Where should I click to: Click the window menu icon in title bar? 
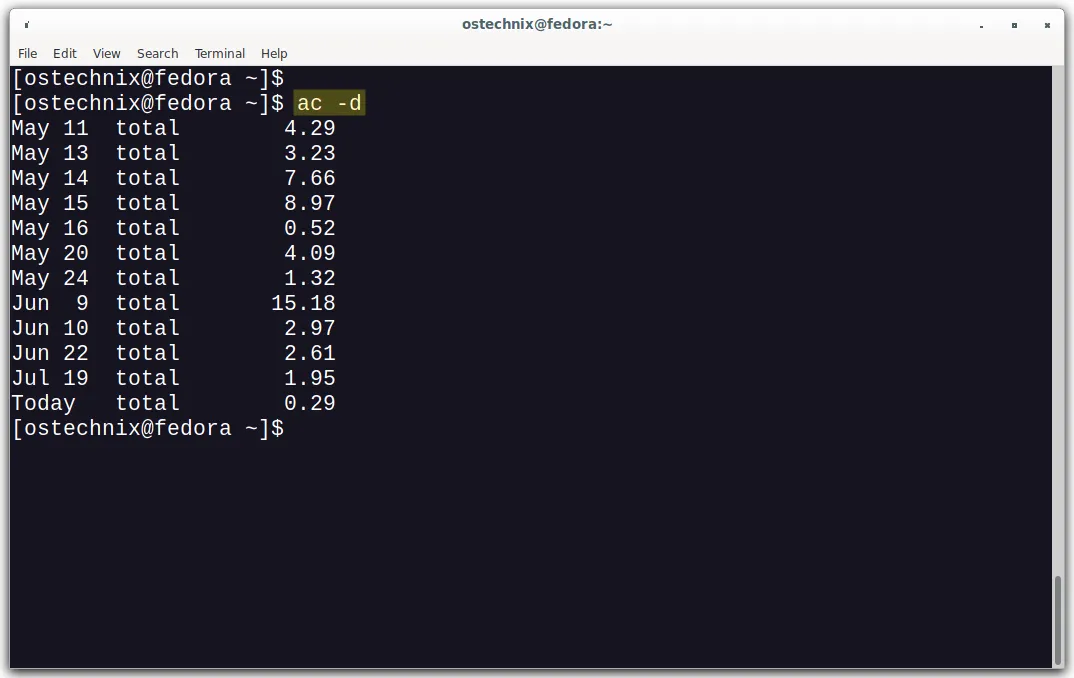pyautogui.click(x=26, y=24)
